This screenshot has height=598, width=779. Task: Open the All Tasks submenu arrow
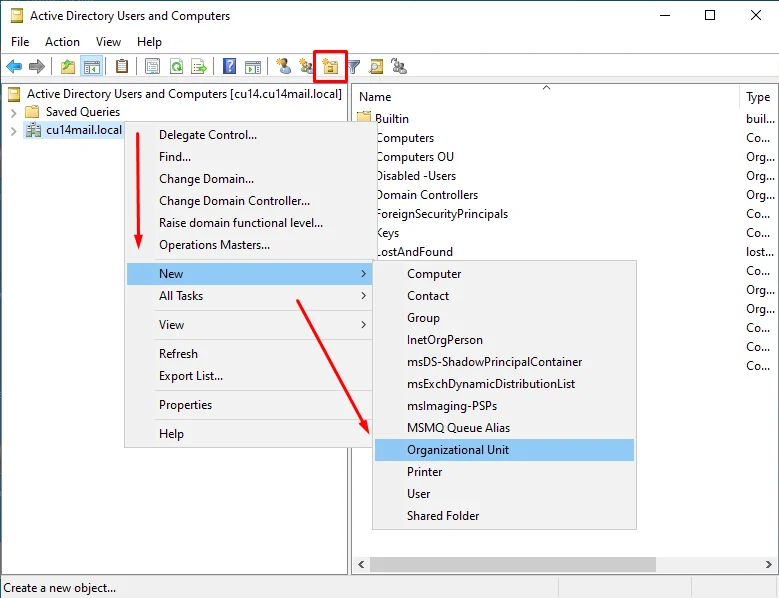364,296
